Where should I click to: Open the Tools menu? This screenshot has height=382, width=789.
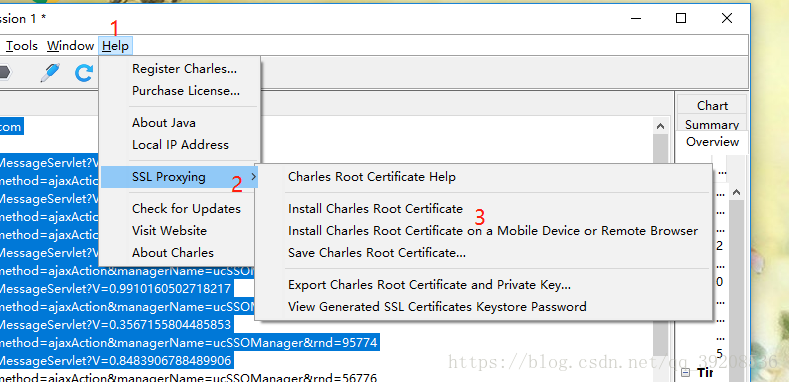pyautogui.click(x=22, y=46)
